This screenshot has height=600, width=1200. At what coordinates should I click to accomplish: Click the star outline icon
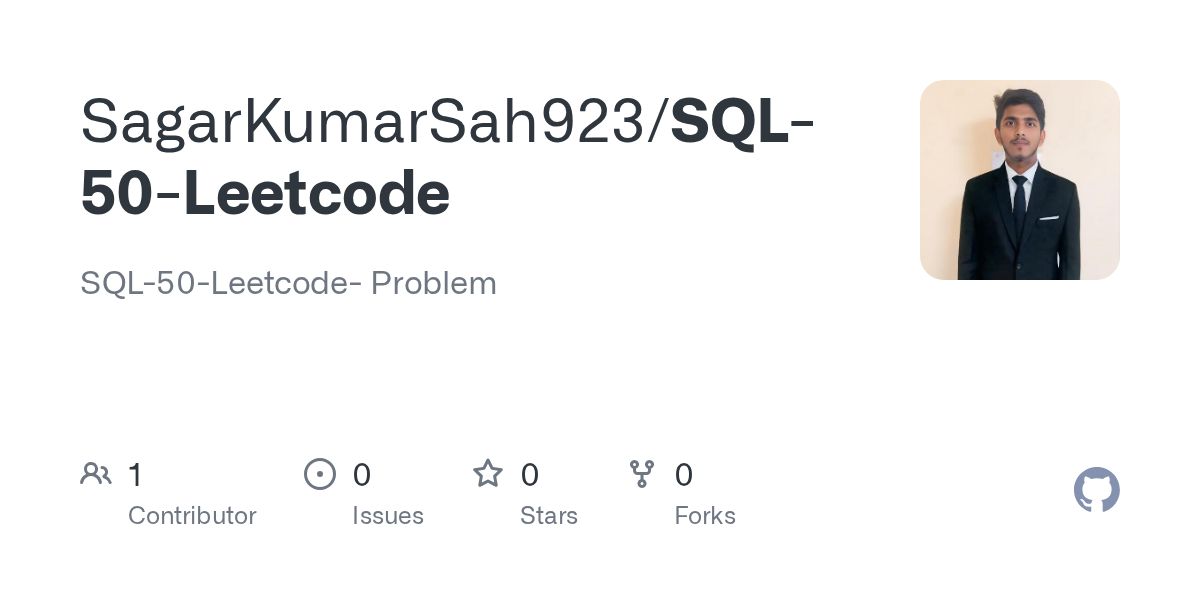(x=488, y=473)
